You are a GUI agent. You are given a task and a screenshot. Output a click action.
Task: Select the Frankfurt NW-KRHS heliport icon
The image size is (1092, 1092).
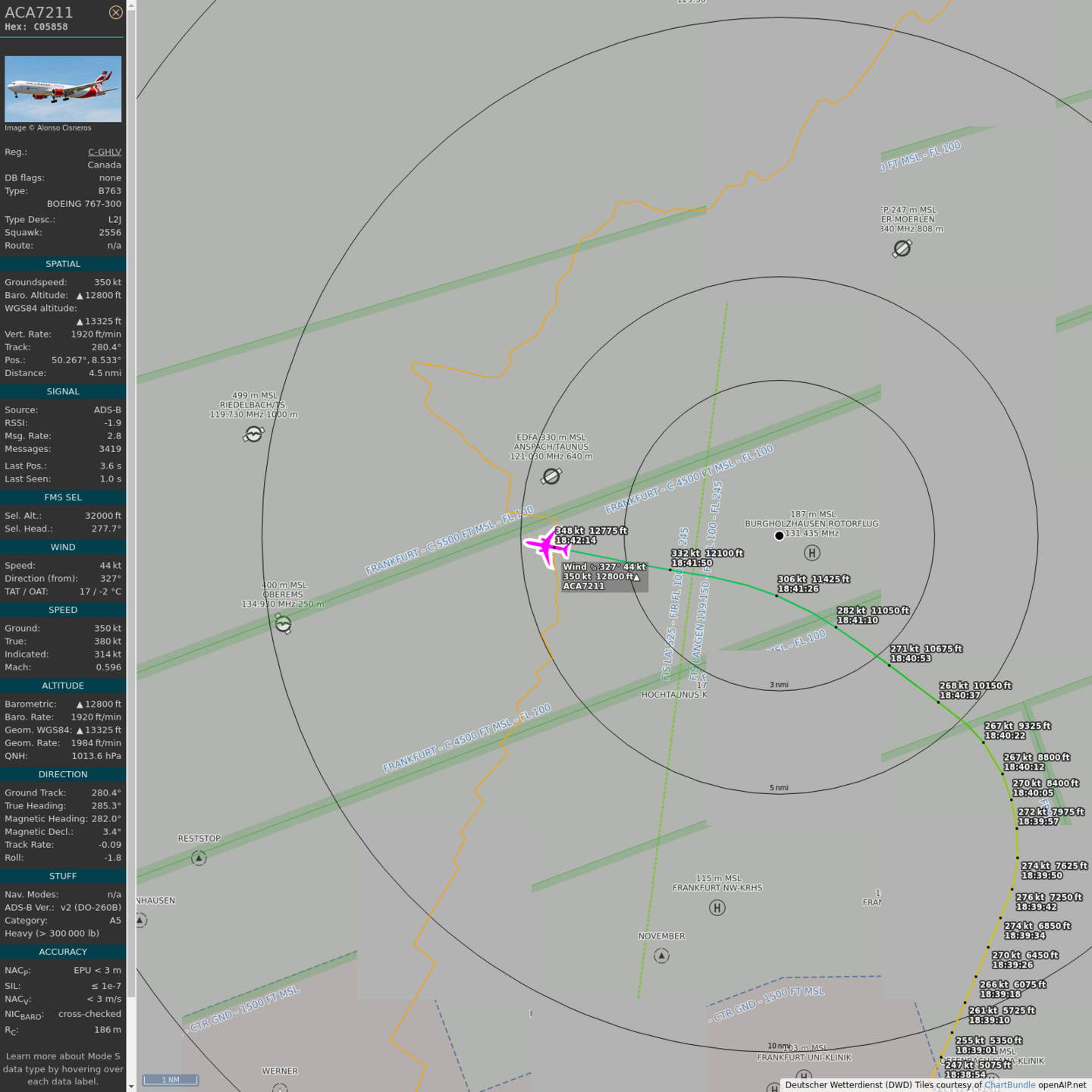tap(717, 908)
